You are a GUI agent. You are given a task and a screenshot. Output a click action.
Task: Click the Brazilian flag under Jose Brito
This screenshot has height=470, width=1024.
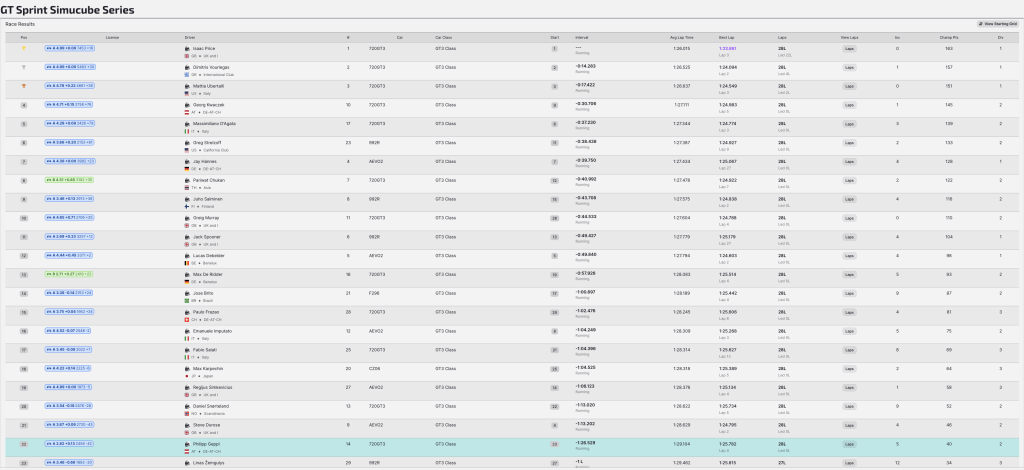pyautogui.click(x=187, y=301)
